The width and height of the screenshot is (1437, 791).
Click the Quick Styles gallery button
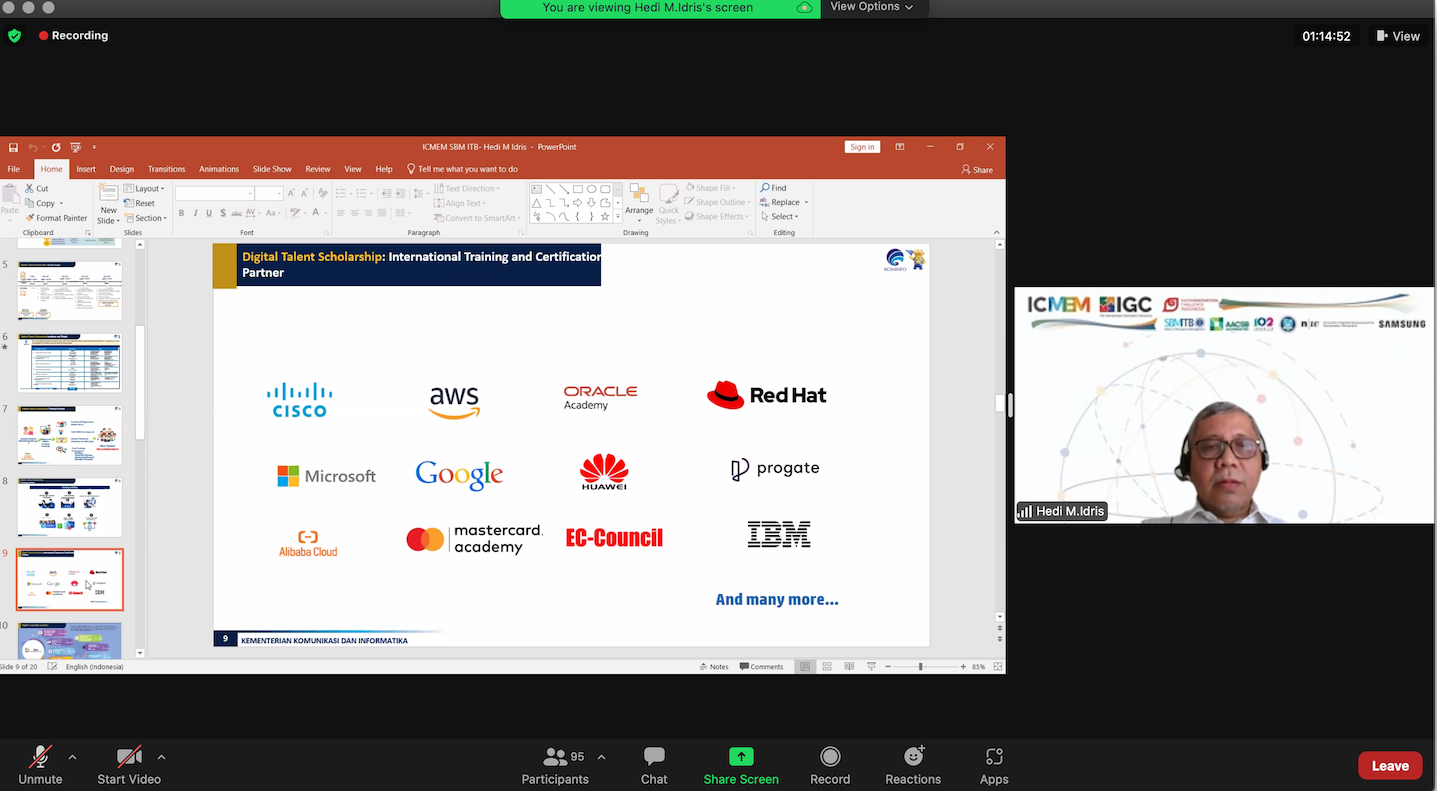point(668,203)
